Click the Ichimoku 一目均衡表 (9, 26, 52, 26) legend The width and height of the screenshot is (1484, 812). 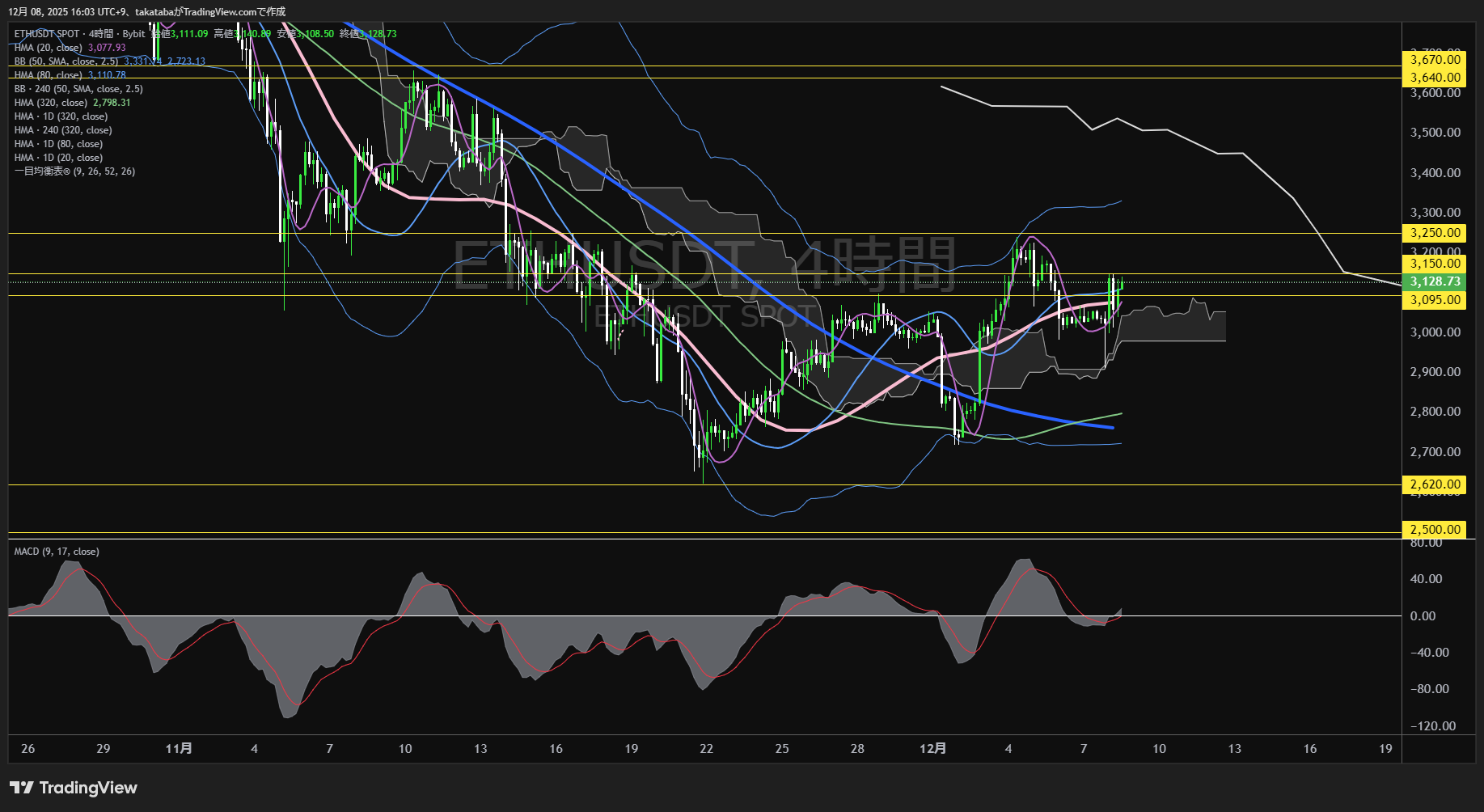74,171
